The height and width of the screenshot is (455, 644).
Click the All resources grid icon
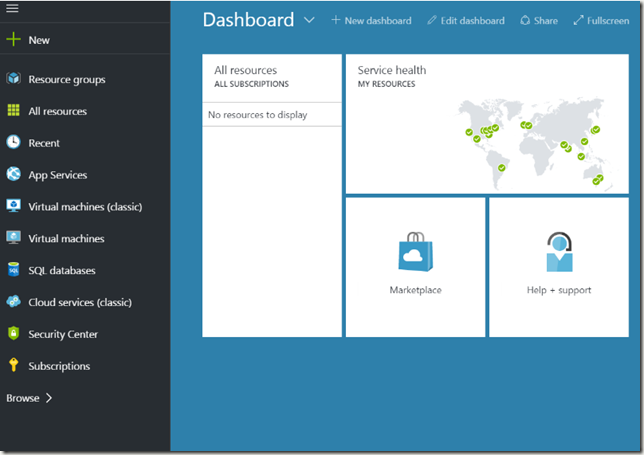13,110
